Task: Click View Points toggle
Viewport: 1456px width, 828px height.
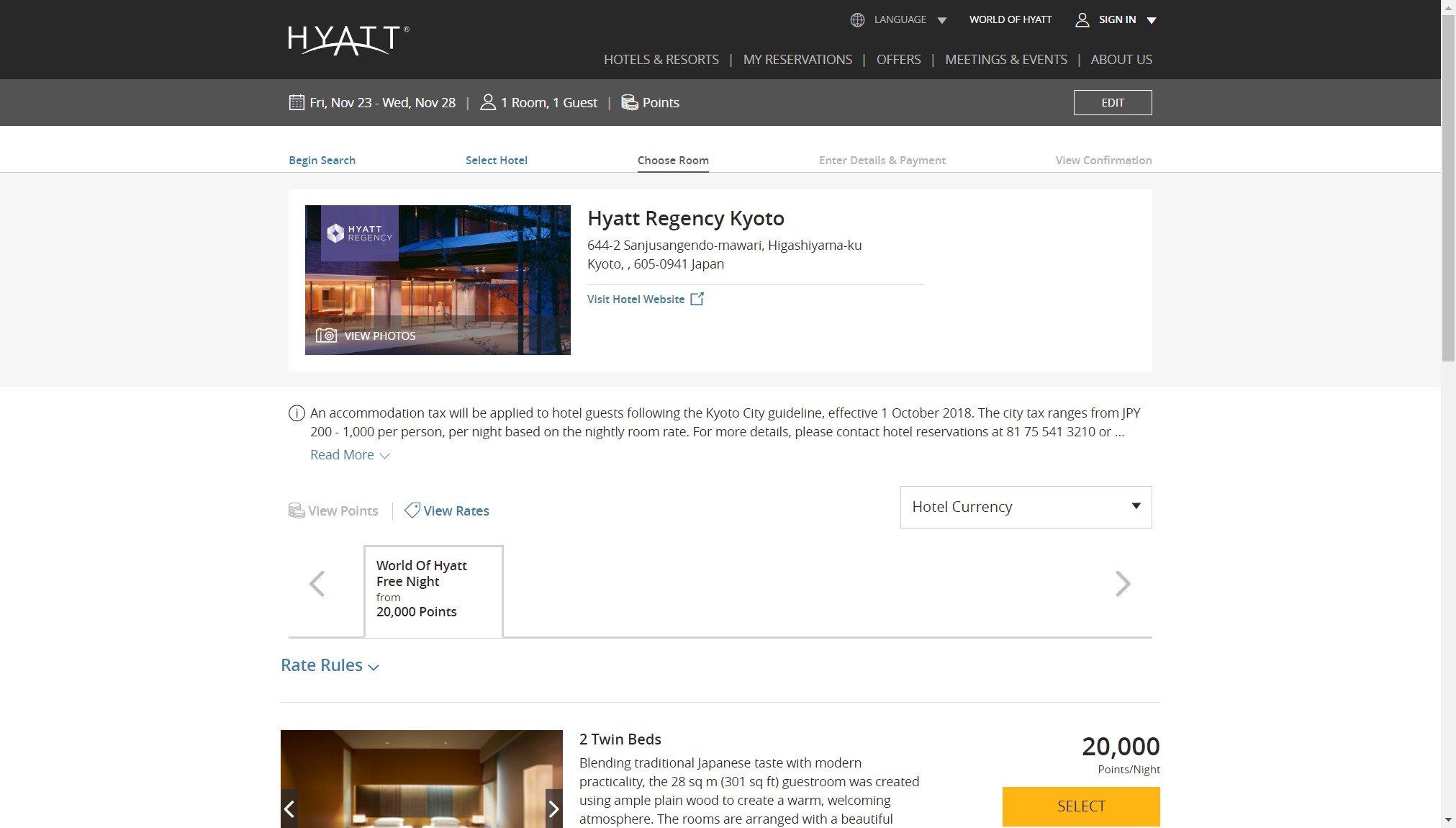Action: (x=333, y=511)
